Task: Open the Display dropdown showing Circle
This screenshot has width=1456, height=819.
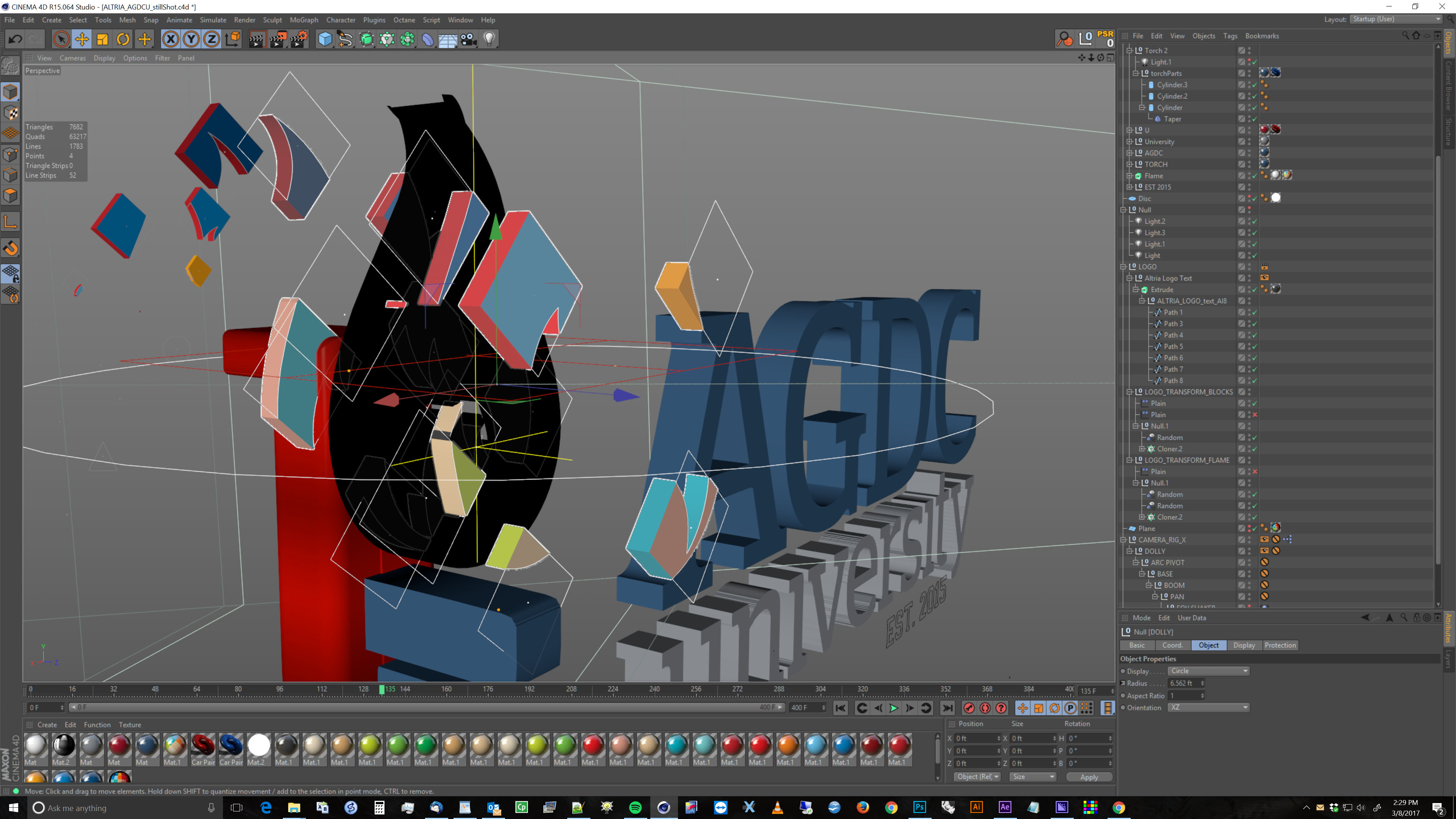Action: click(x=1208, y=671)
